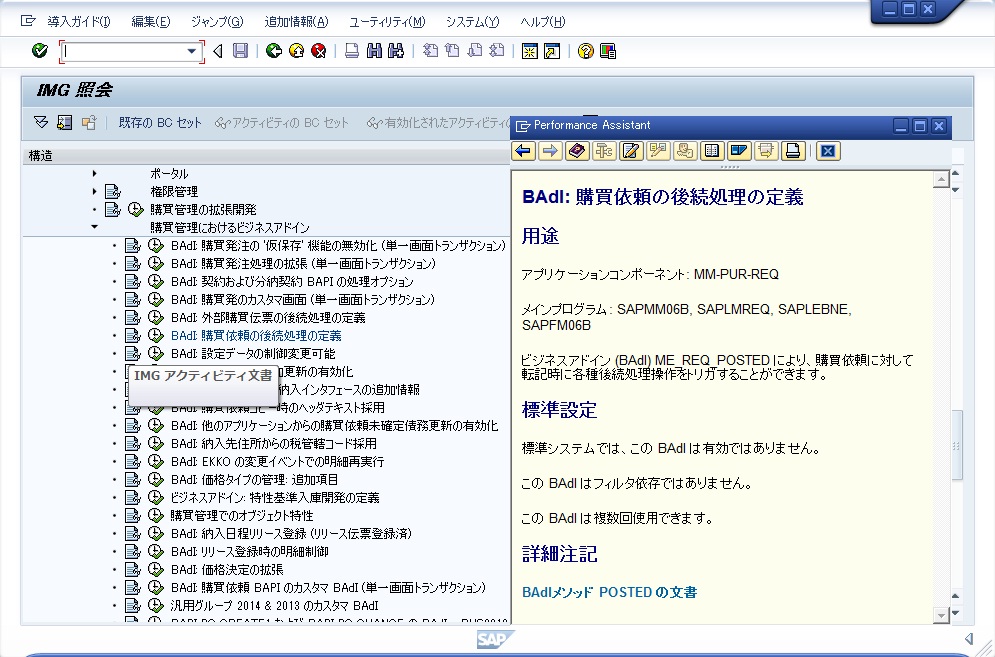Open the command field dropdown arrow
The width and height of the screenshot is (995, 657).
tap(193, 51)
